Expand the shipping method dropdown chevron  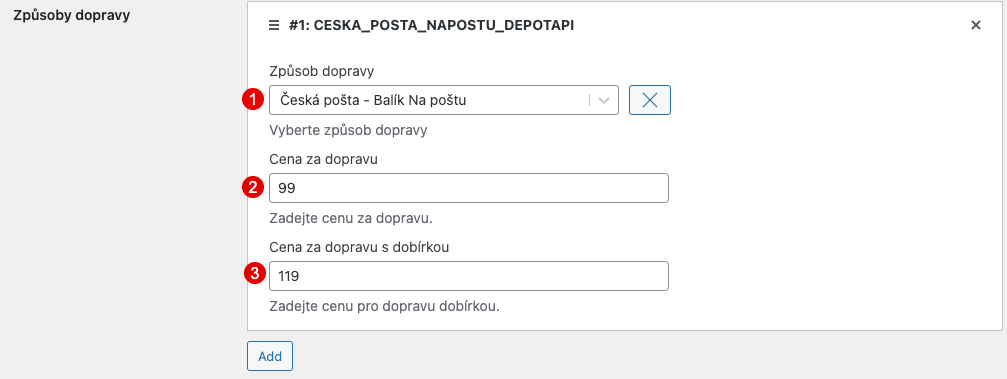tap(604, 100)
